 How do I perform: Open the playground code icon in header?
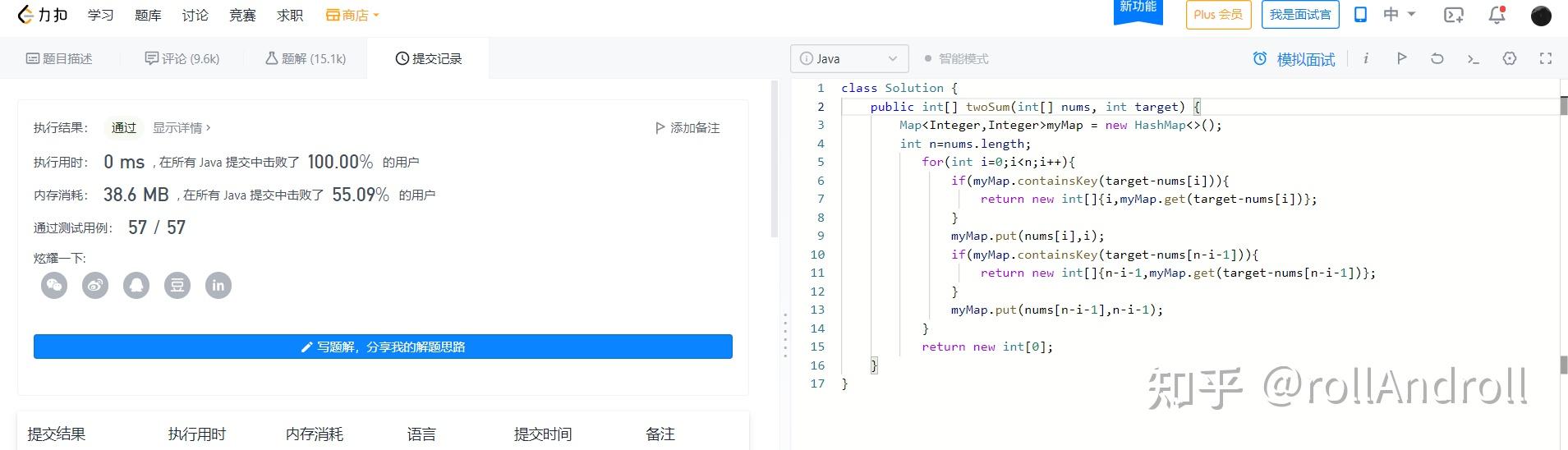point(1454,15)
